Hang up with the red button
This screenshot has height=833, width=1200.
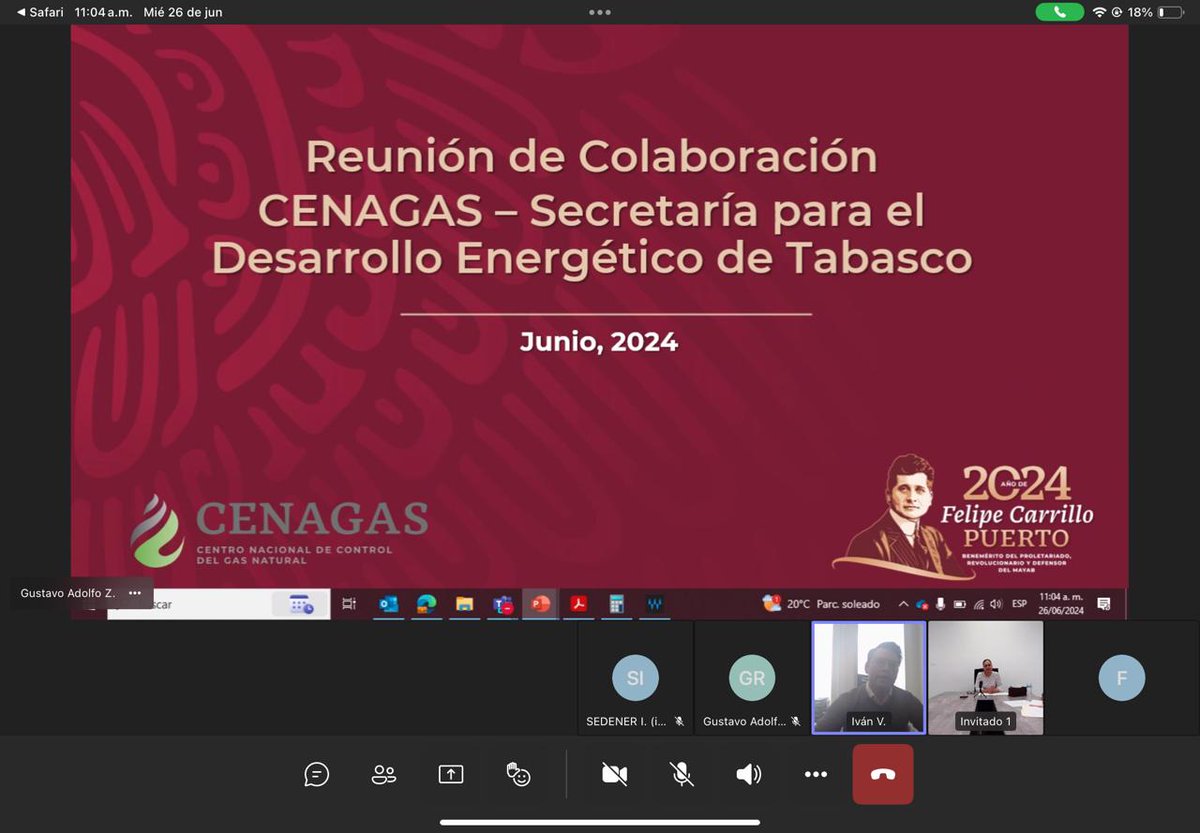click(883, 774)
